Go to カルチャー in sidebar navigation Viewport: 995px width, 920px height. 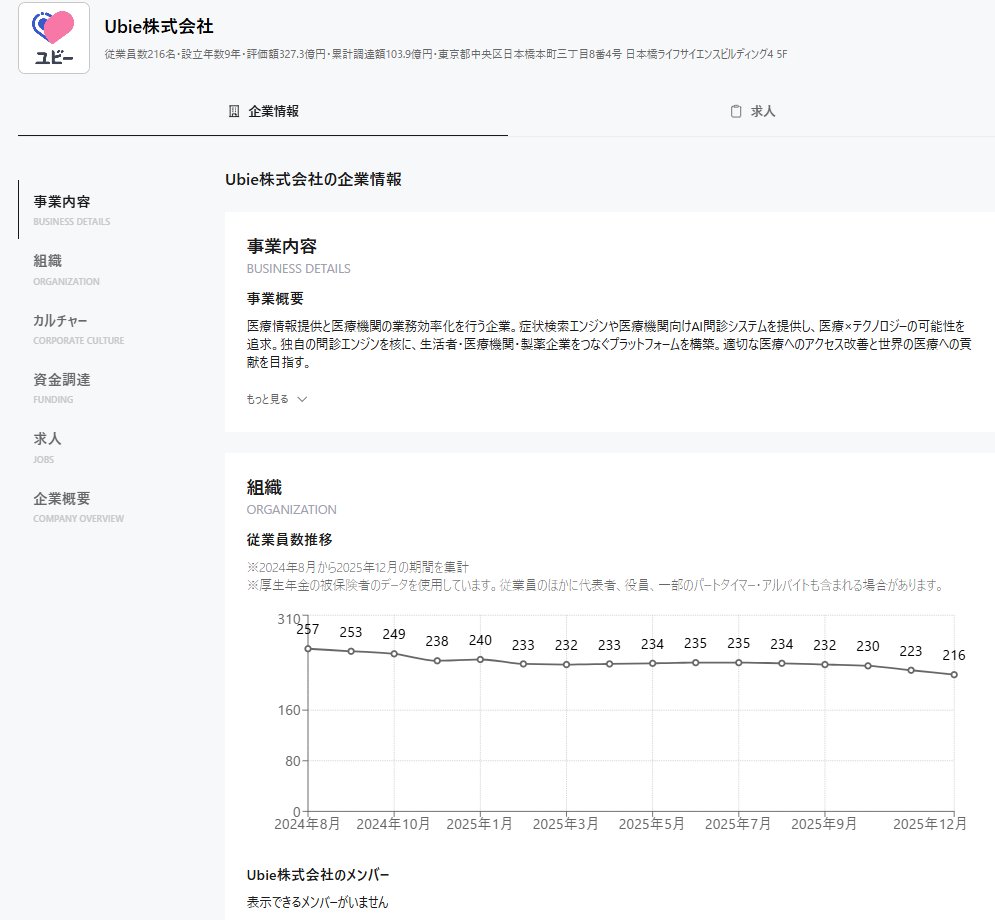[78, 328]
